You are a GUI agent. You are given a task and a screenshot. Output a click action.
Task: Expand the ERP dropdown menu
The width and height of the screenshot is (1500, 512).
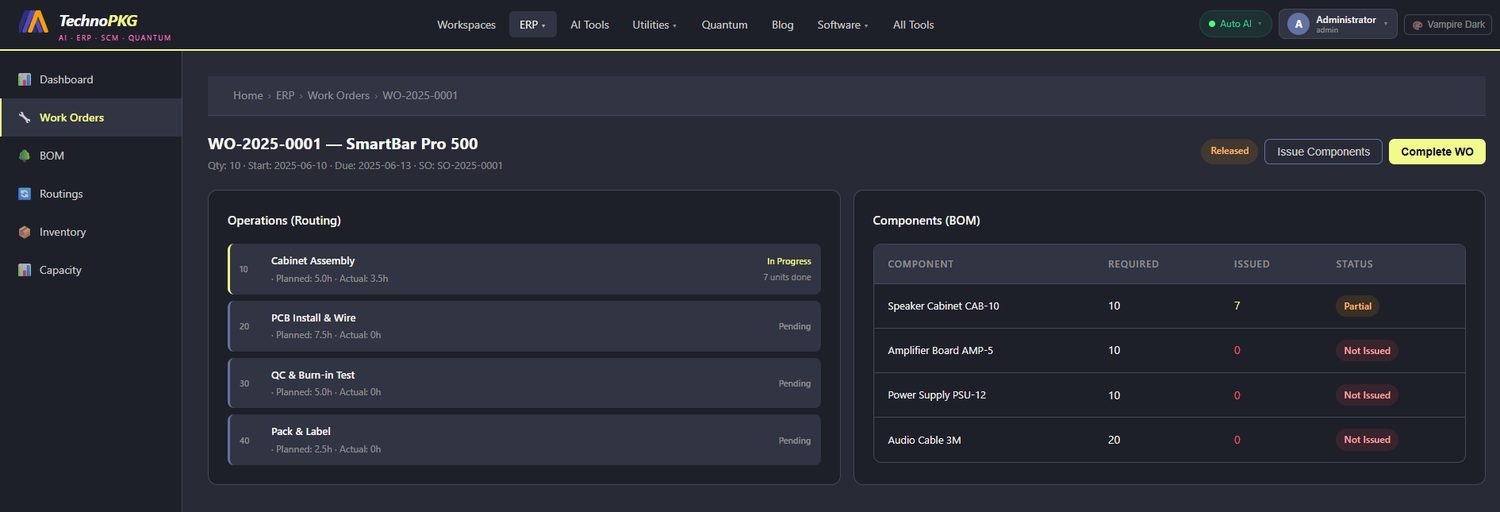coord(532,25)
